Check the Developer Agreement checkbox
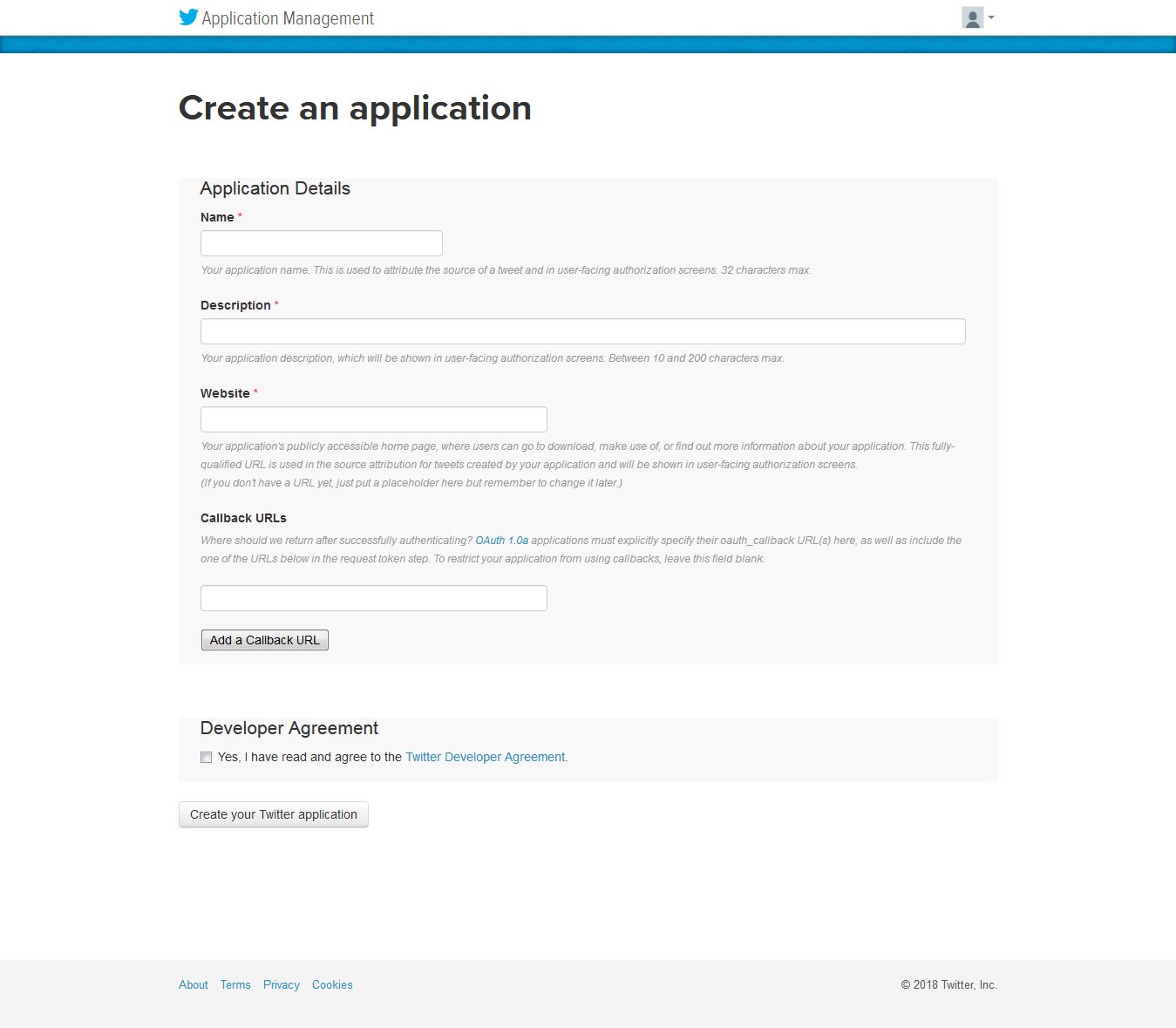Viewport: 1176px width, 1028px height. click(207, 757)
